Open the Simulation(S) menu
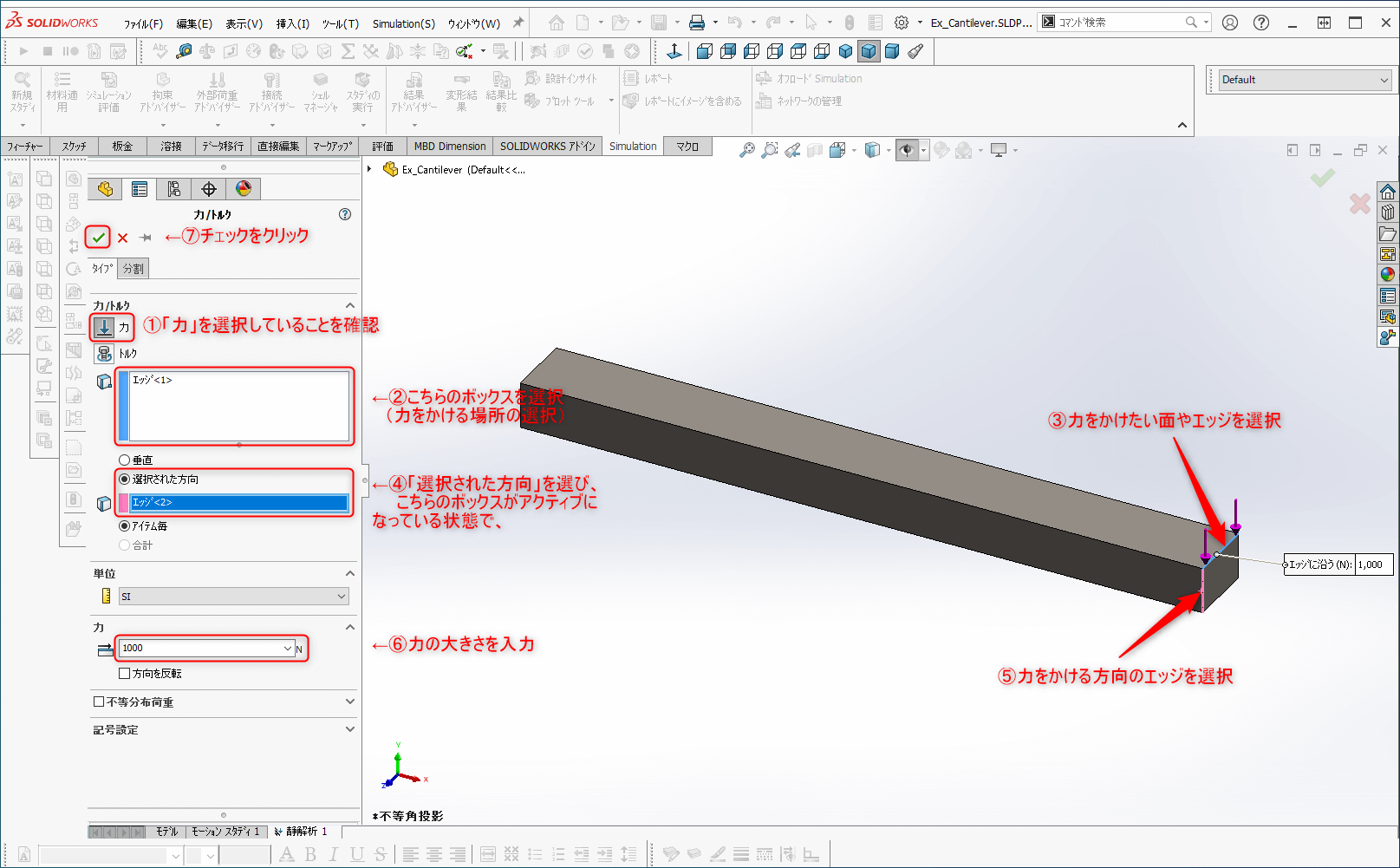 404,24
